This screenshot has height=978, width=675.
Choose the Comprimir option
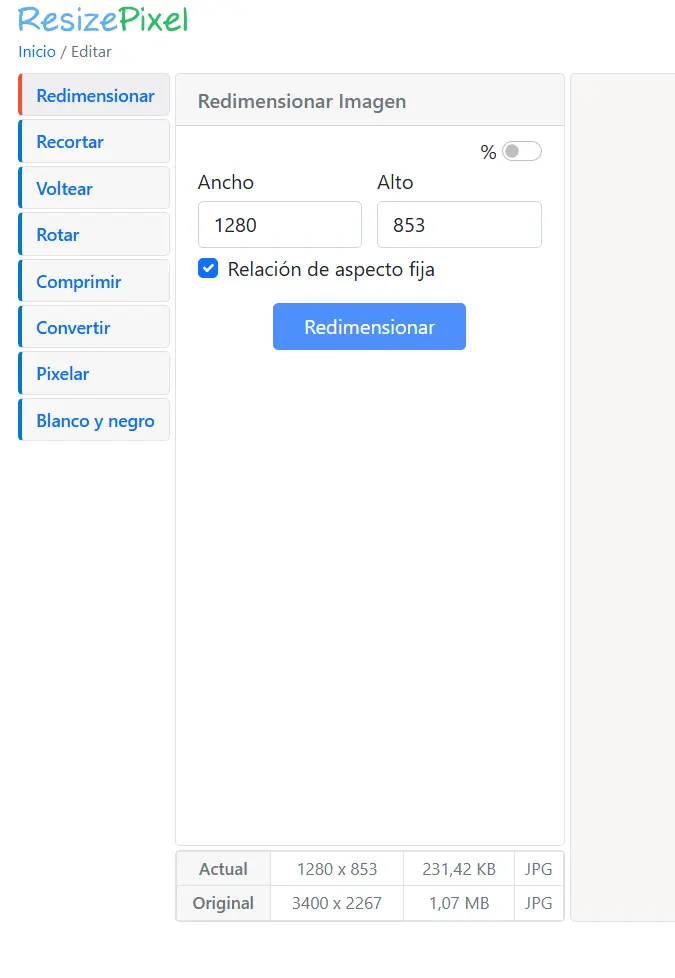[78, 282]
